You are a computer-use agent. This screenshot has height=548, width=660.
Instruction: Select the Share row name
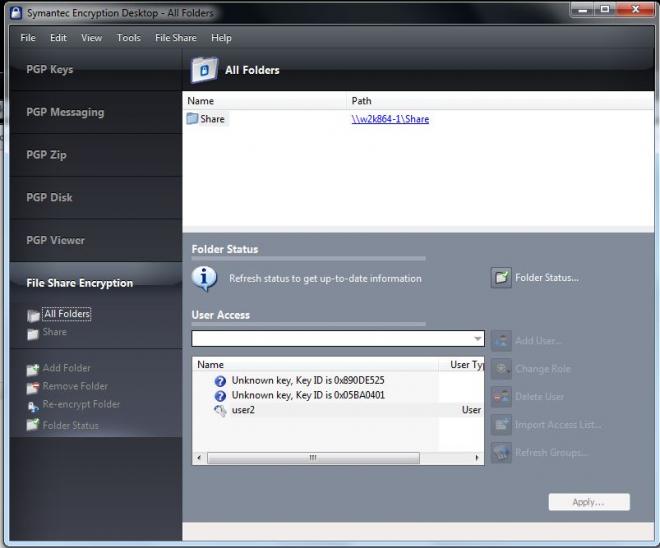[x=212, y=119]
